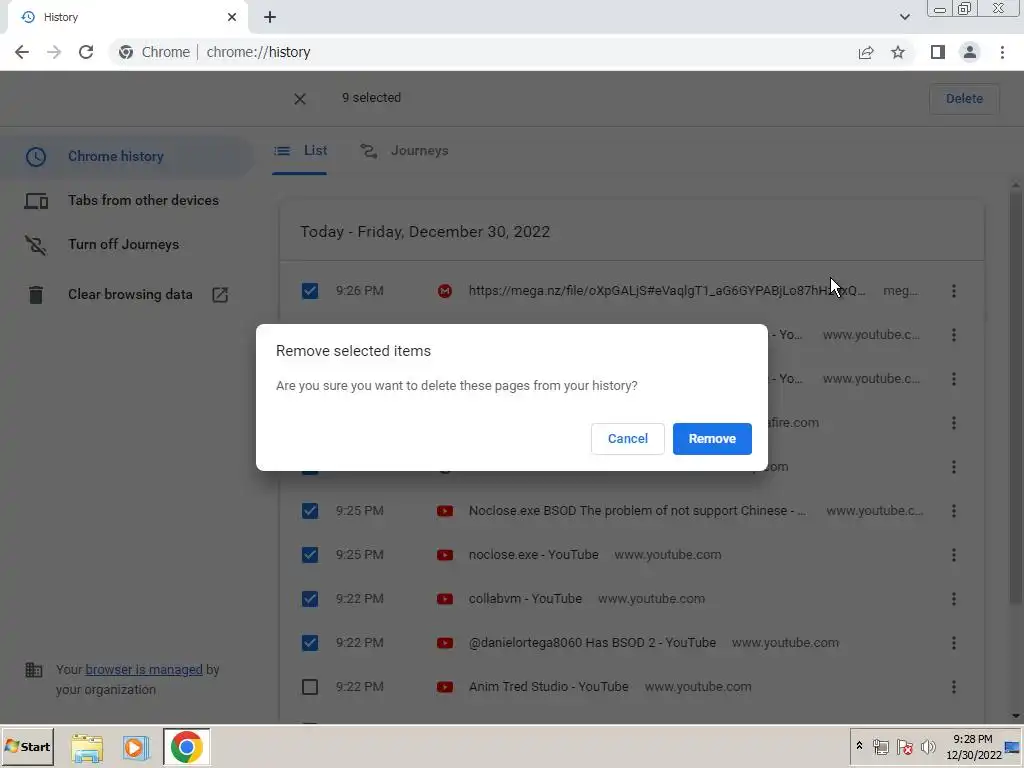The height and width of the screenshot is (768, 1024).
Task: Click the browser forward arrow
Action: tap(54, 52)
